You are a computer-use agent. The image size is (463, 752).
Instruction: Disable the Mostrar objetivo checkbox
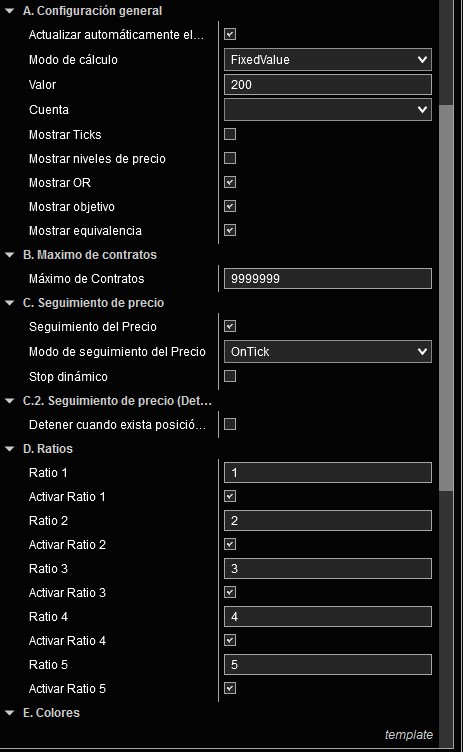(230, 206)
